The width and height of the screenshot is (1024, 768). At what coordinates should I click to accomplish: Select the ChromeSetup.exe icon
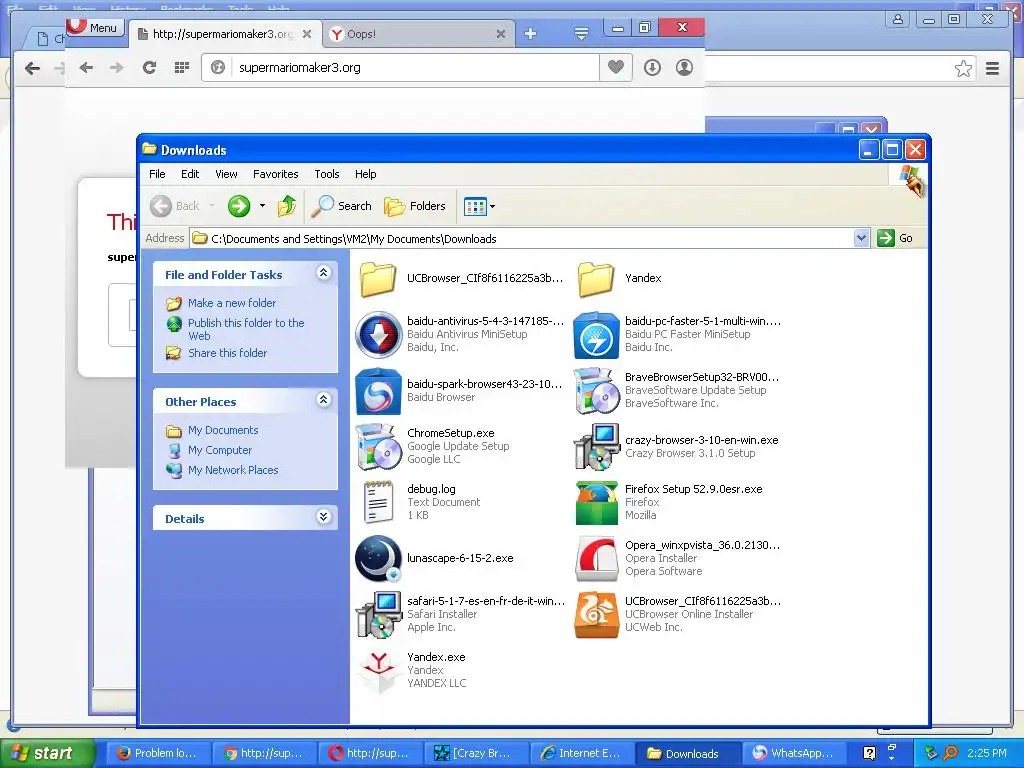coord(378,447)
